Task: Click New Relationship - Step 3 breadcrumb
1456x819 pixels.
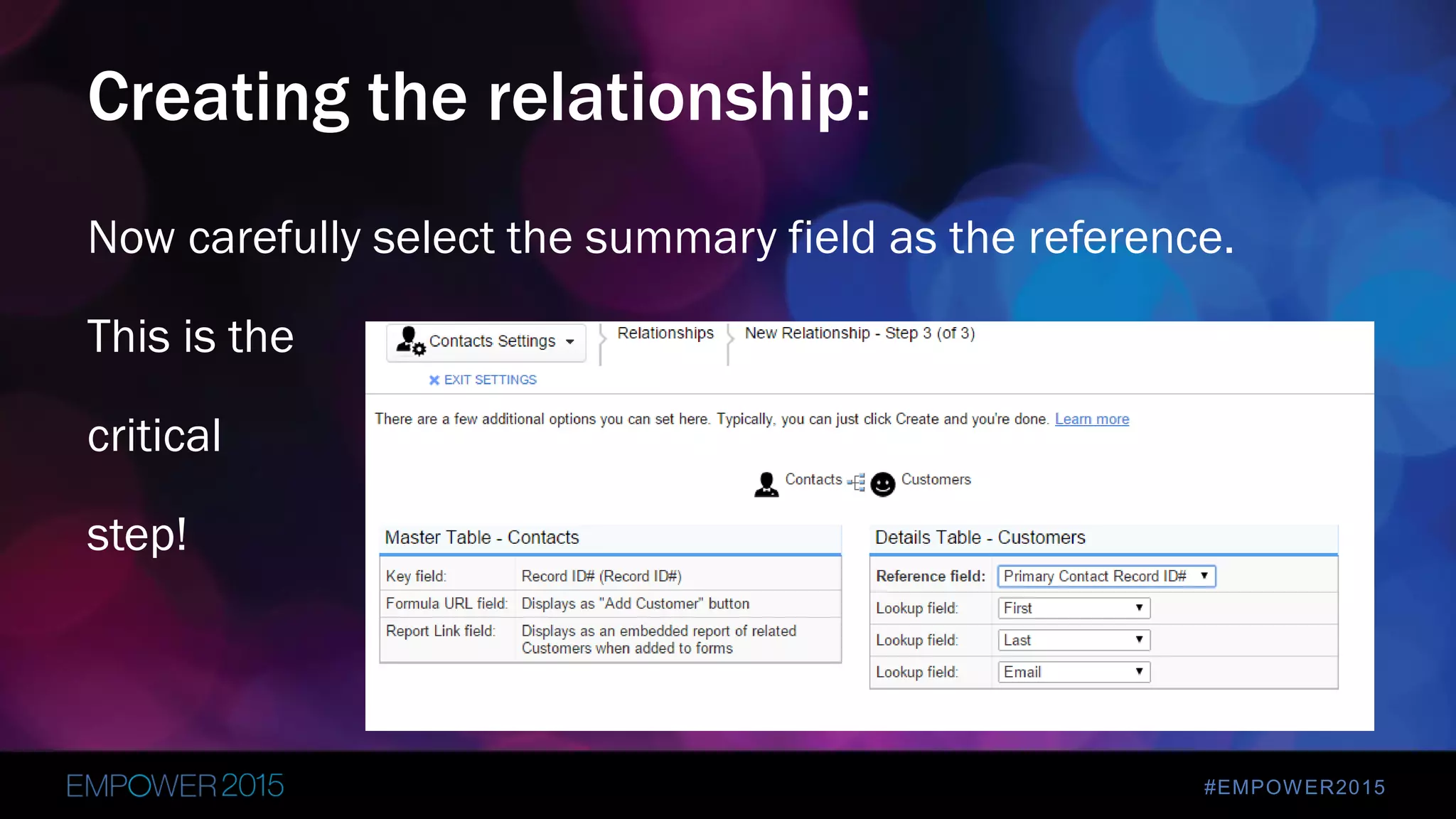Action: (x=860, y=333)
